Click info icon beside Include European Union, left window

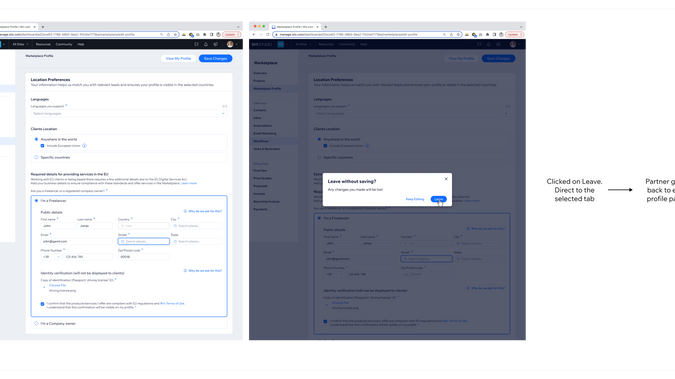(x=84, y=146)
